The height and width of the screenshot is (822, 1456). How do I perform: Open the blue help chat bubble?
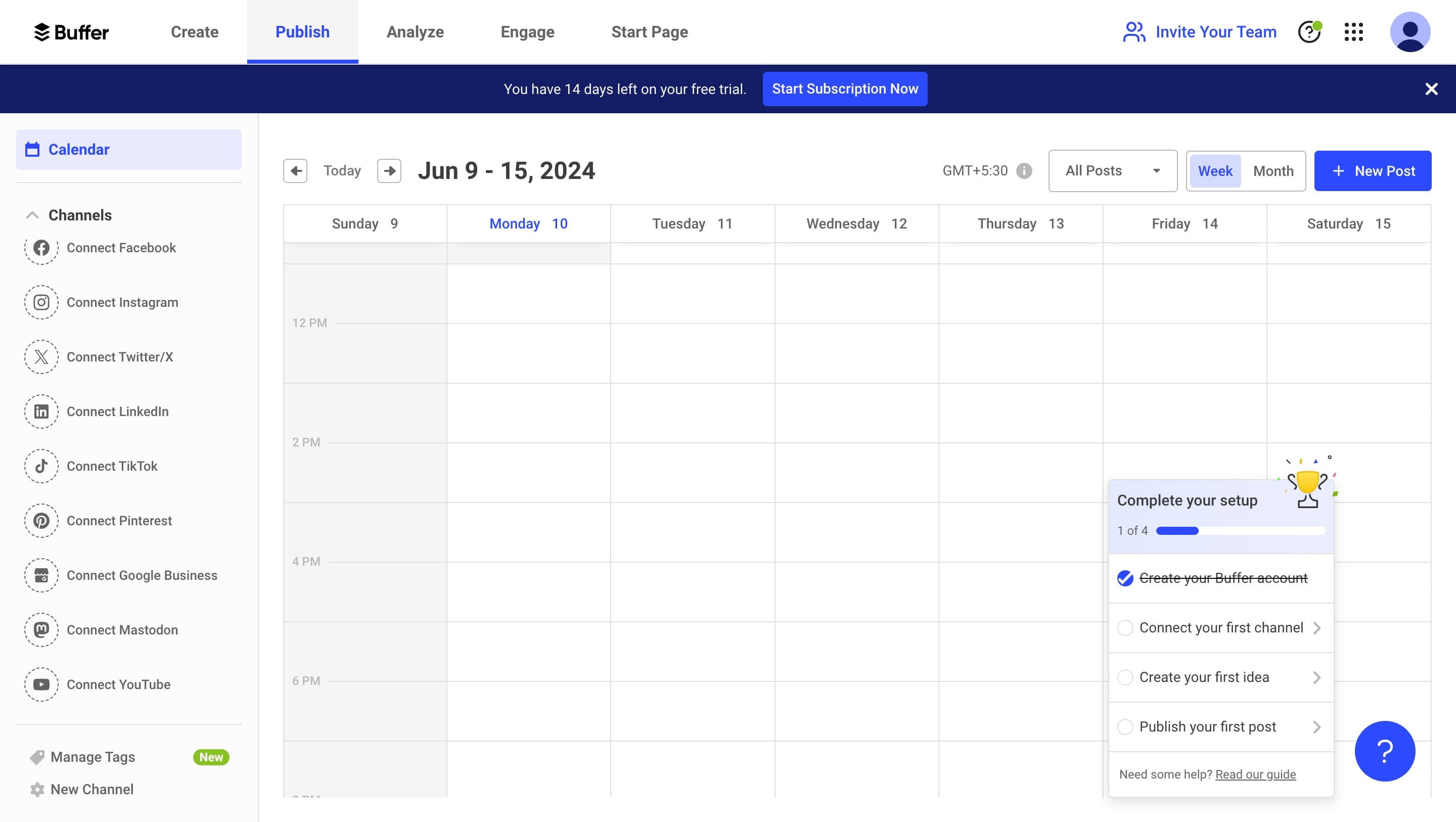point(1385,751)
